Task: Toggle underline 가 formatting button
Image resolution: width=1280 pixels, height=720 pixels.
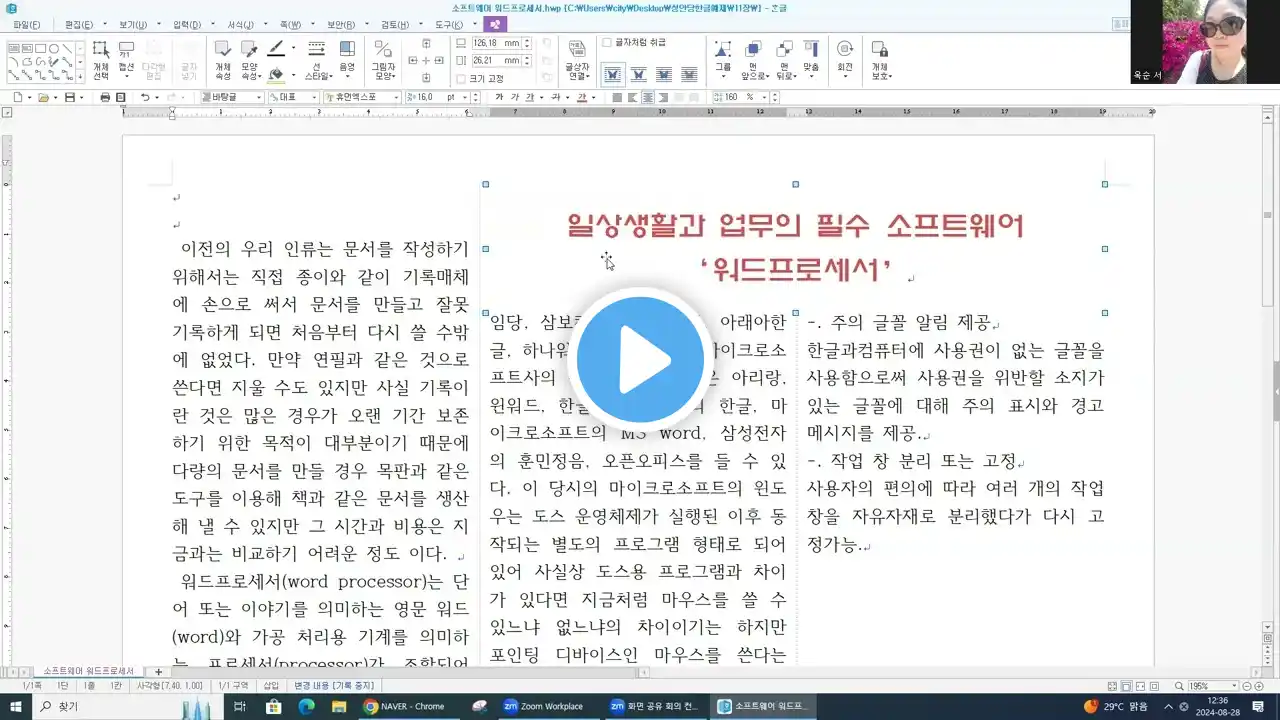Action: [x=531, y=97]
